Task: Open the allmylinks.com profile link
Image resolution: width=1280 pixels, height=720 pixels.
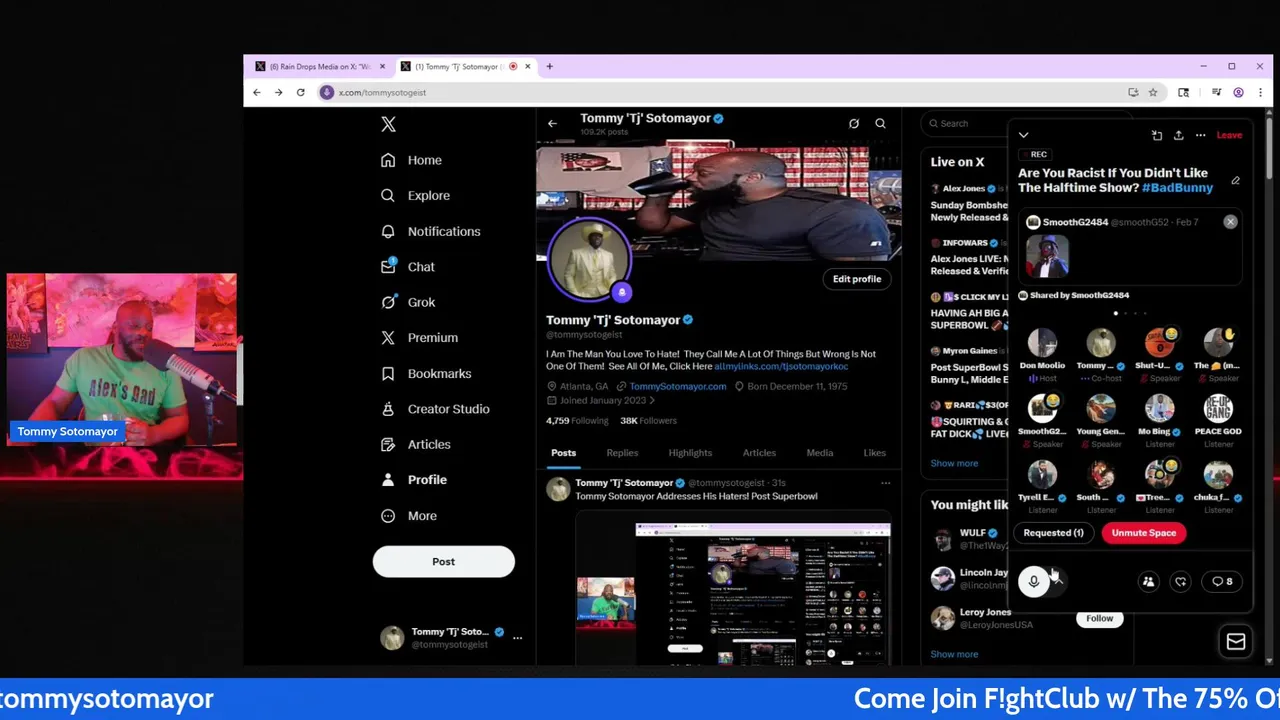Action: click(x=781, y=366)
